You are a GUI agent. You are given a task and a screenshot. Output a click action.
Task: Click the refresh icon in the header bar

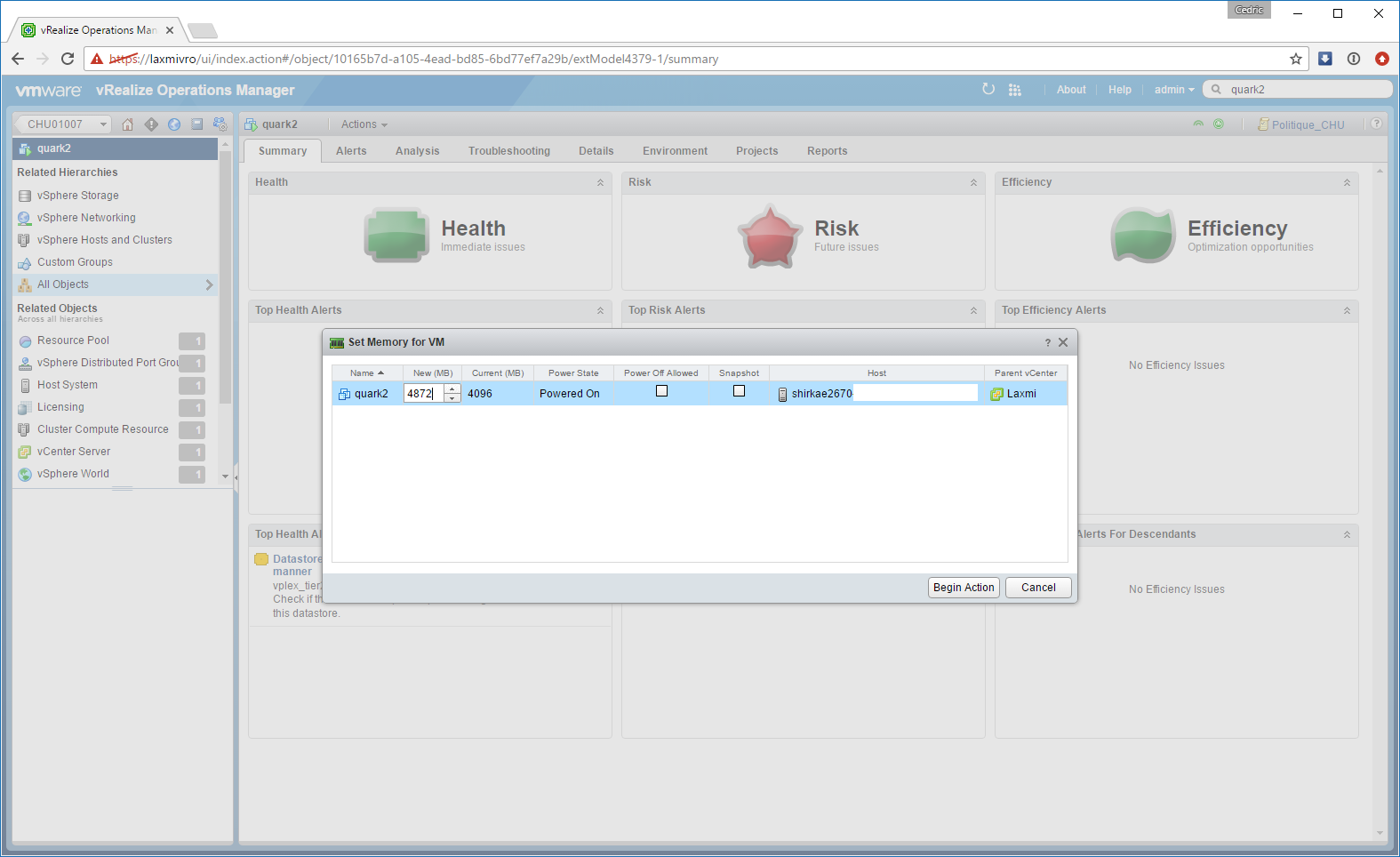(x=988, y=89)
